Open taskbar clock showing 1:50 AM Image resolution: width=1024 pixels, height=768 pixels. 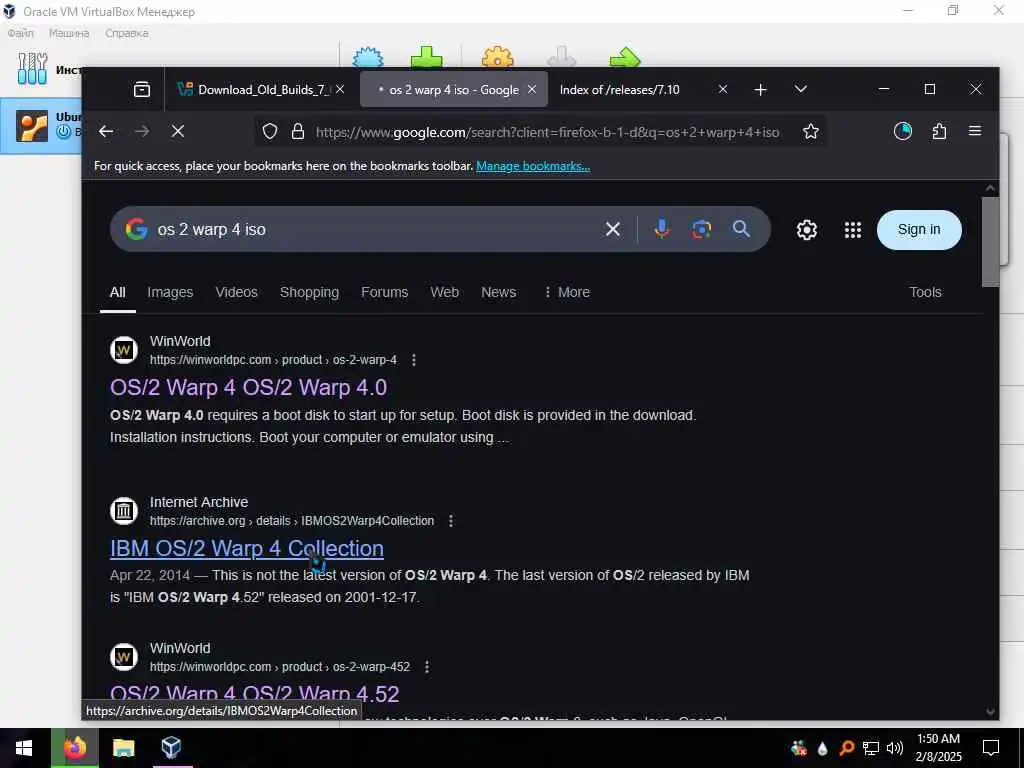(x=938, y=748)
